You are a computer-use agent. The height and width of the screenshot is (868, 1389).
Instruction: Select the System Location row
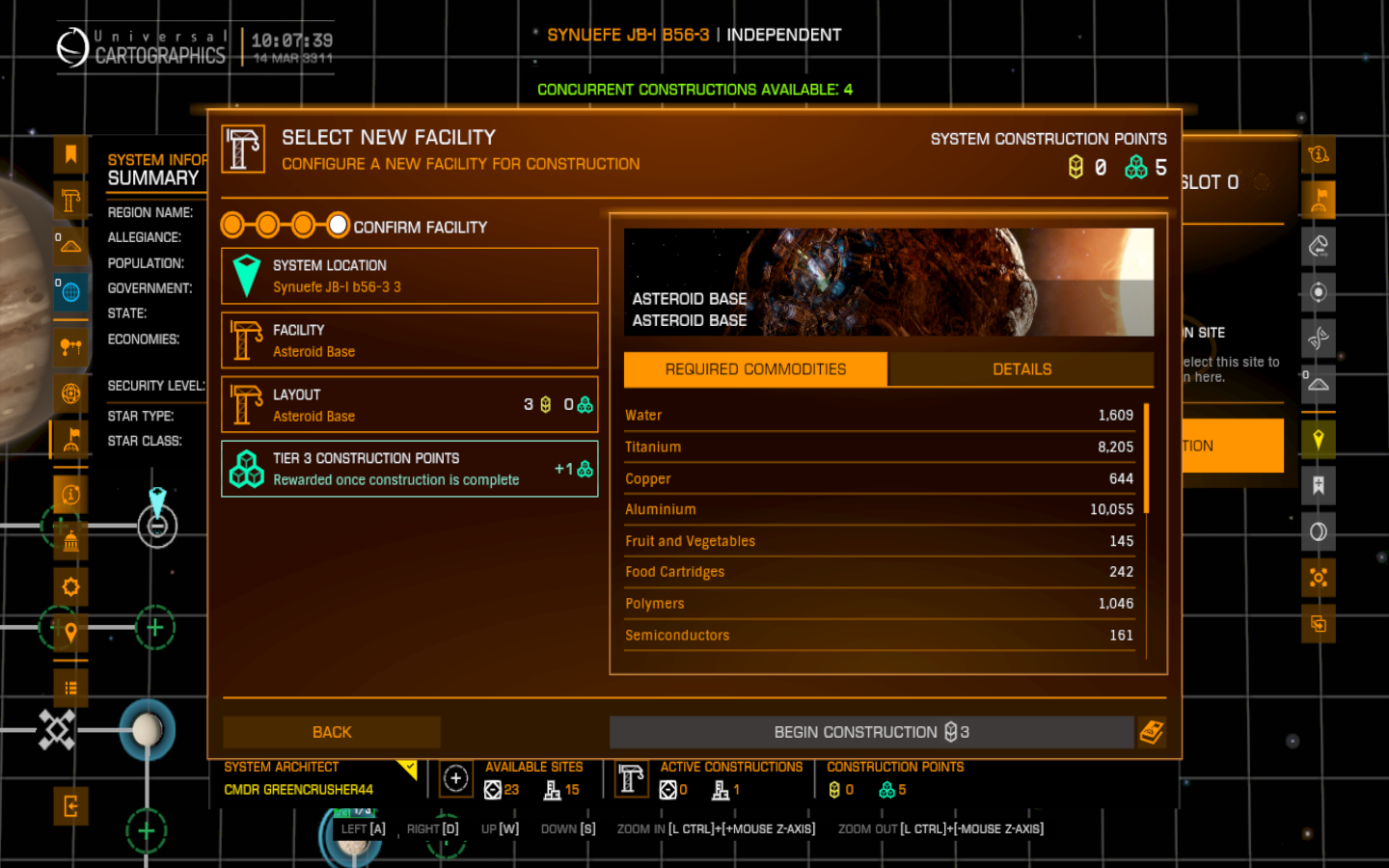(410, 276)
